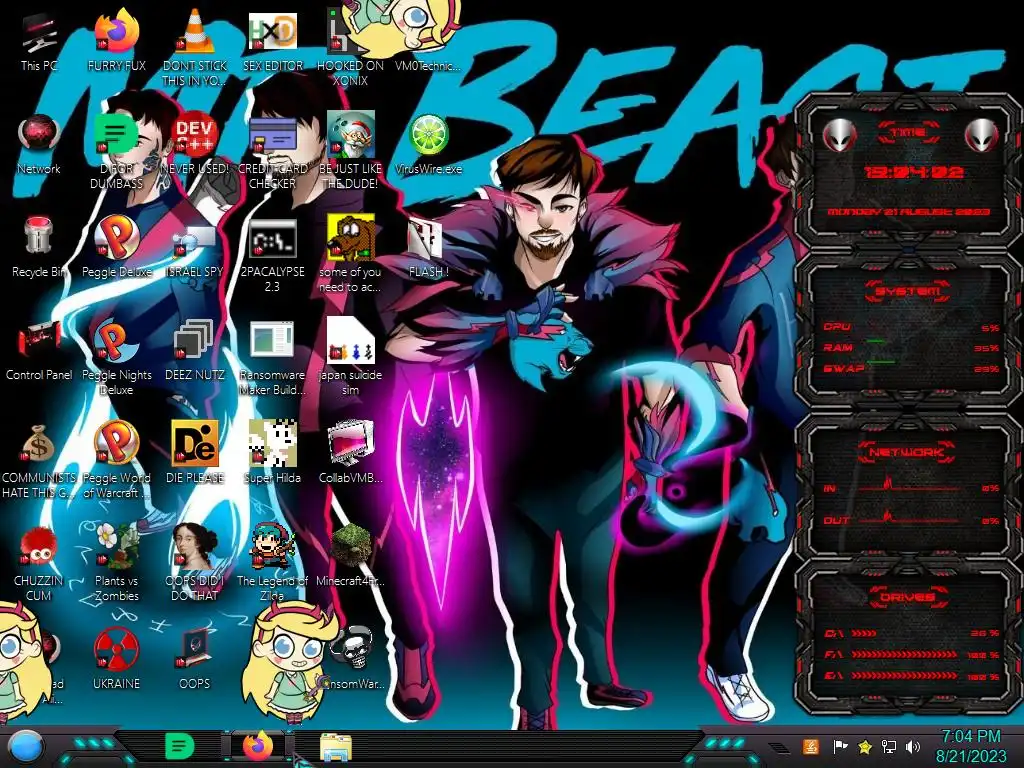Viewport: 1024px width, 768px height.
Task: Launch the Super Hilda shortcut
Action: [272, 444]
